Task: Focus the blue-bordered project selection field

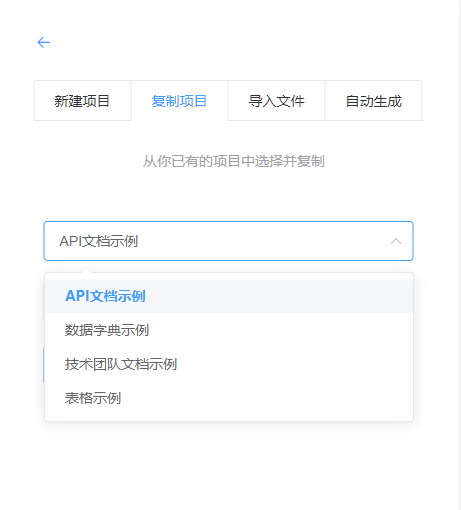Action: click(228, 241)
